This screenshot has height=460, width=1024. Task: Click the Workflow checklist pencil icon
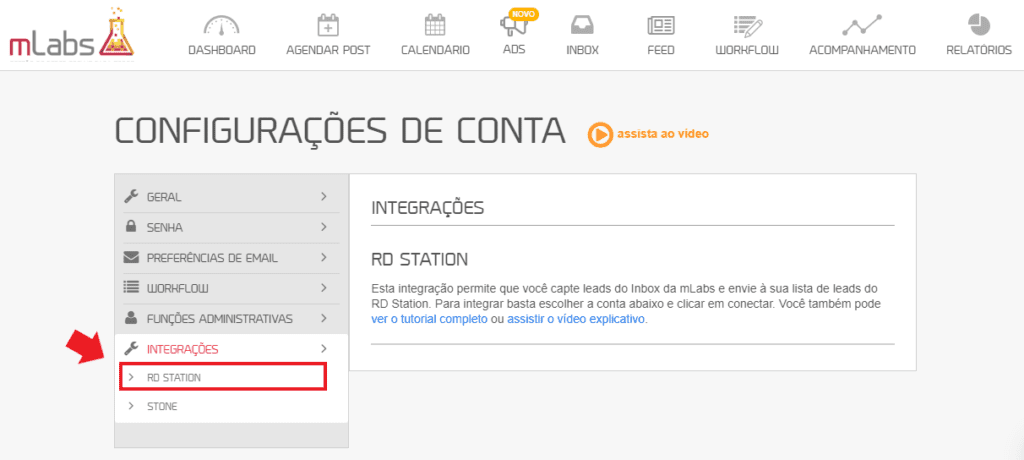747,25
